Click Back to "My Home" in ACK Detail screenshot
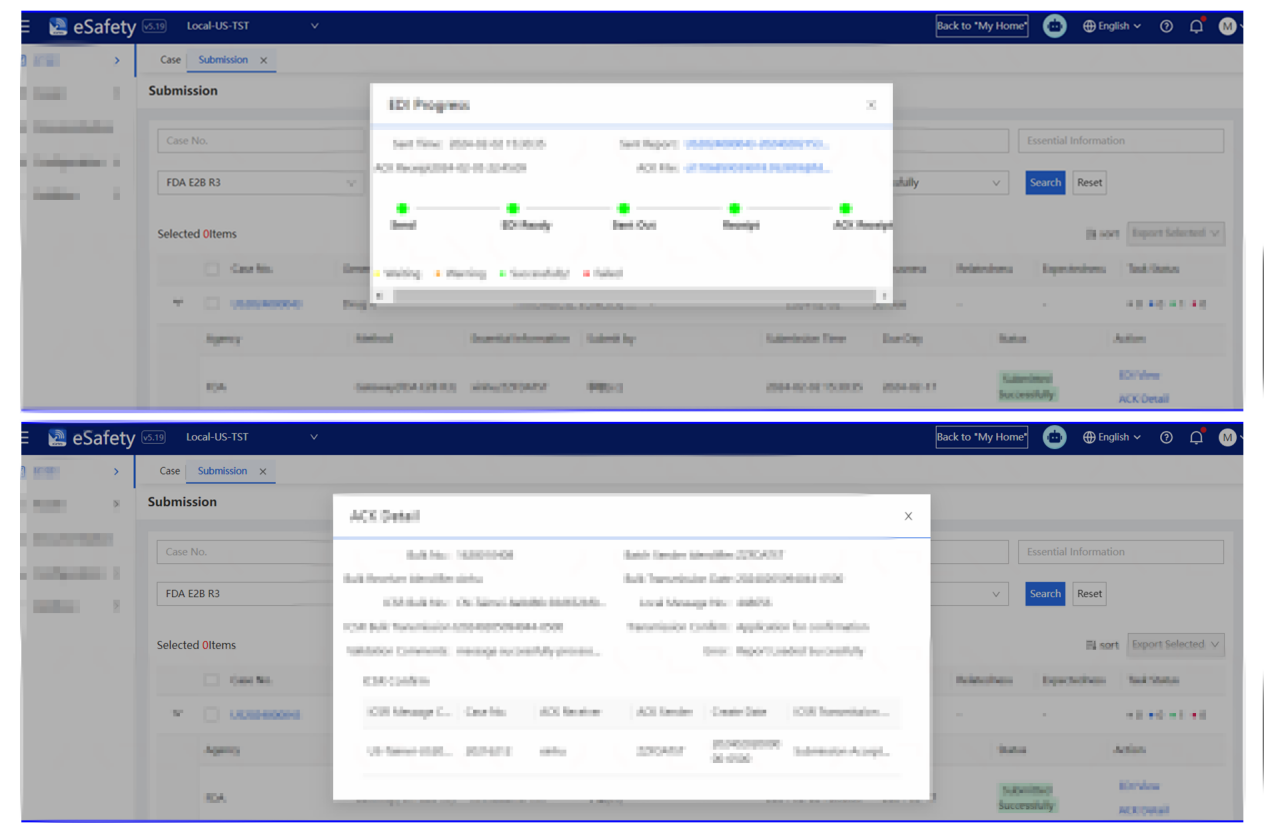The height and width of the screenshot is (833, 1264). pyautogui.click(x=982, y=437)
